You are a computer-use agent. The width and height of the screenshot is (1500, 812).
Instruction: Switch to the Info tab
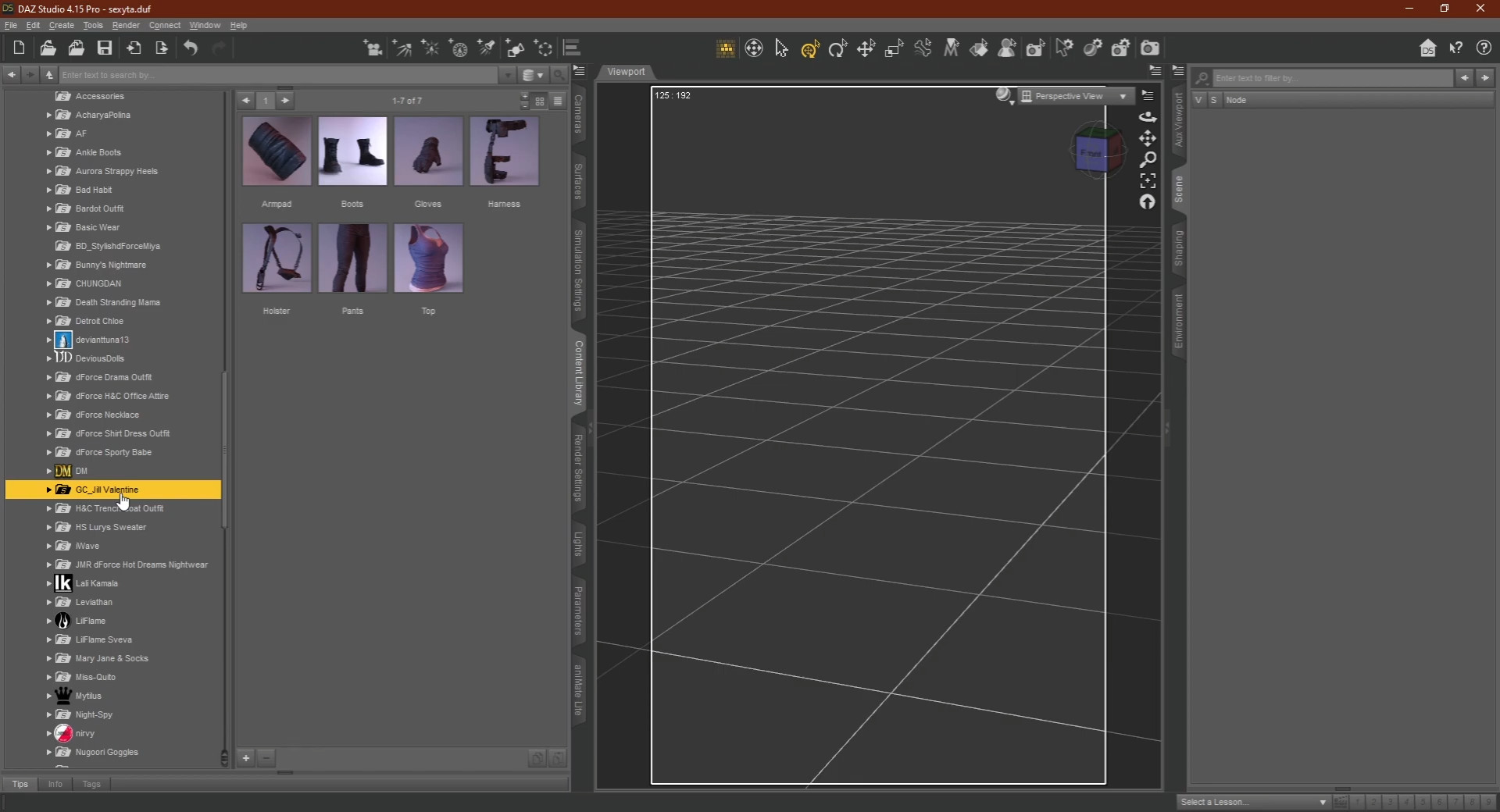(x=55, y=784)
